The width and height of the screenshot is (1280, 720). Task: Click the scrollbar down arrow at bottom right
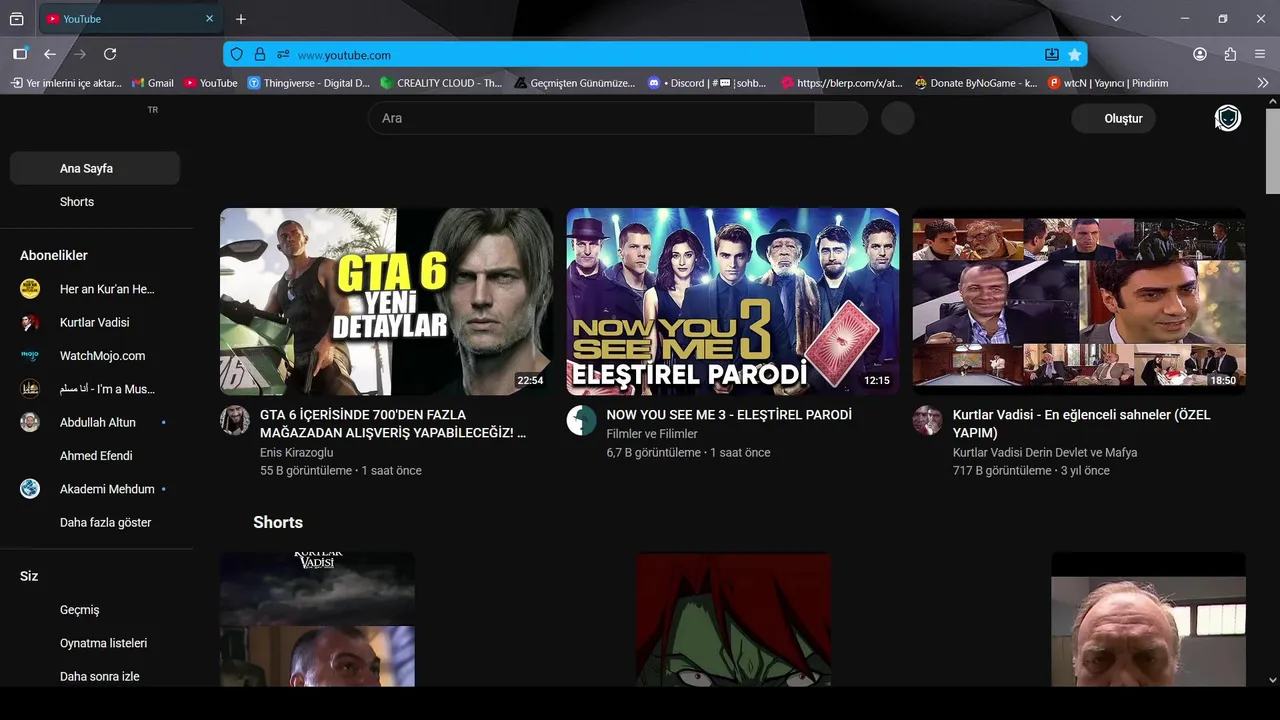point(1272,680)
